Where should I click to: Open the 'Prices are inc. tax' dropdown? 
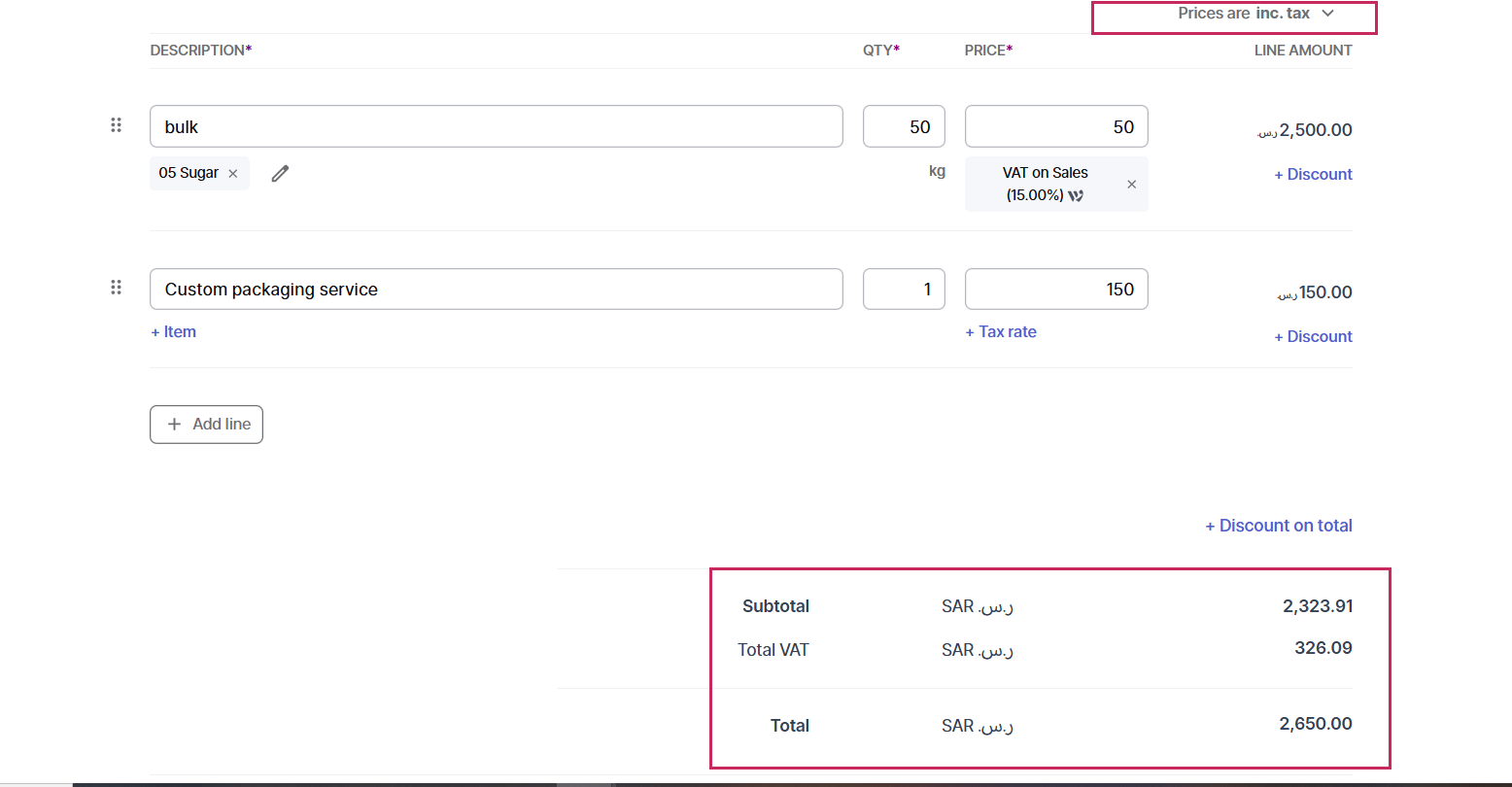(x=1255, y=14)
